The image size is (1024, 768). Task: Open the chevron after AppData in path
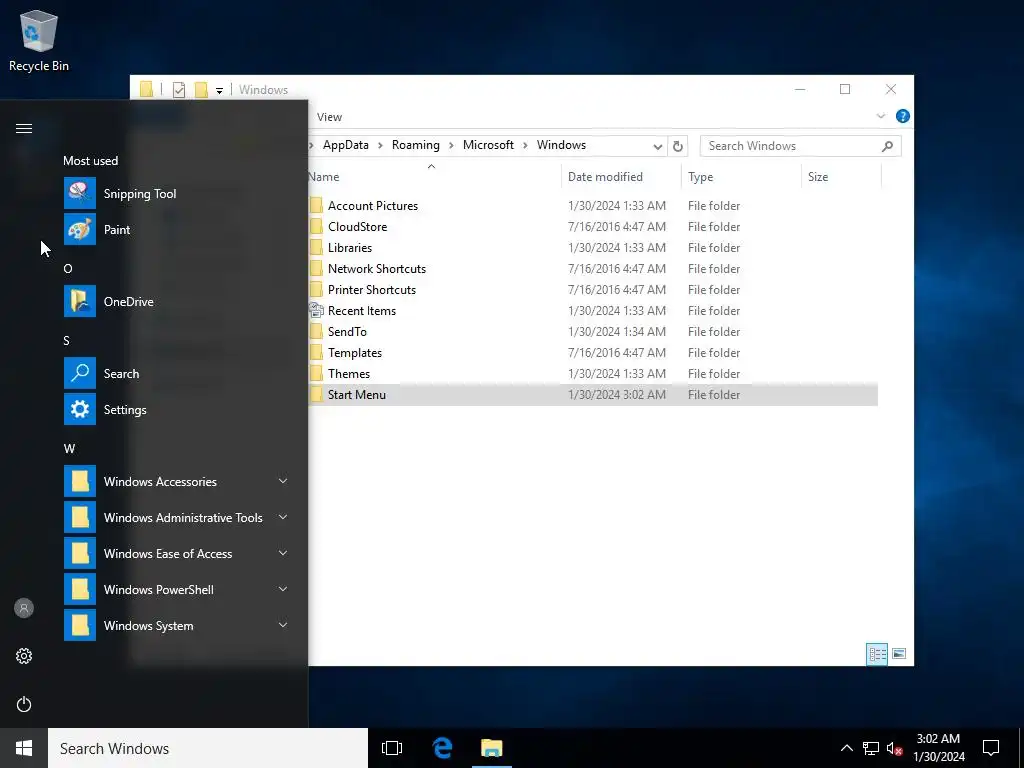tap(380, 145)
